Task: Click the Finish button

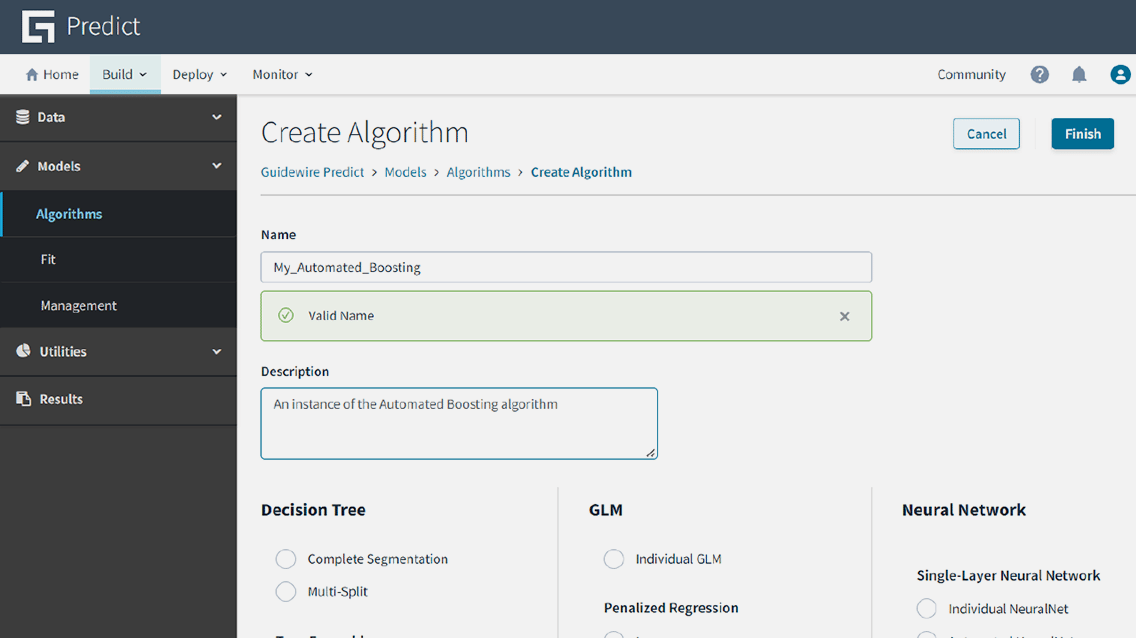Action: coord(1082,133)
